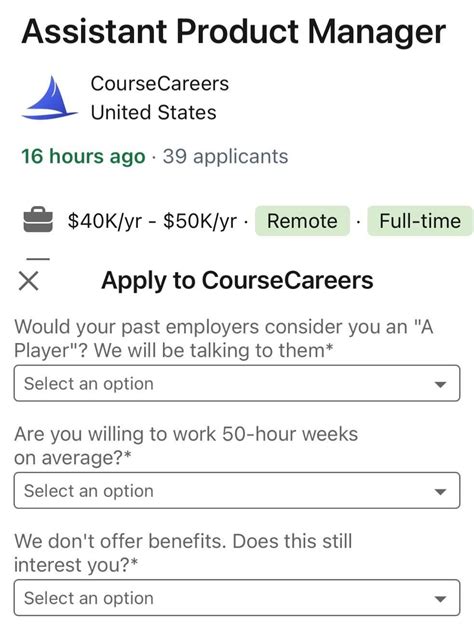This screenshot has width=474, height=634.
Task: Click the United States location text
Action: click(x=154, y=112)
